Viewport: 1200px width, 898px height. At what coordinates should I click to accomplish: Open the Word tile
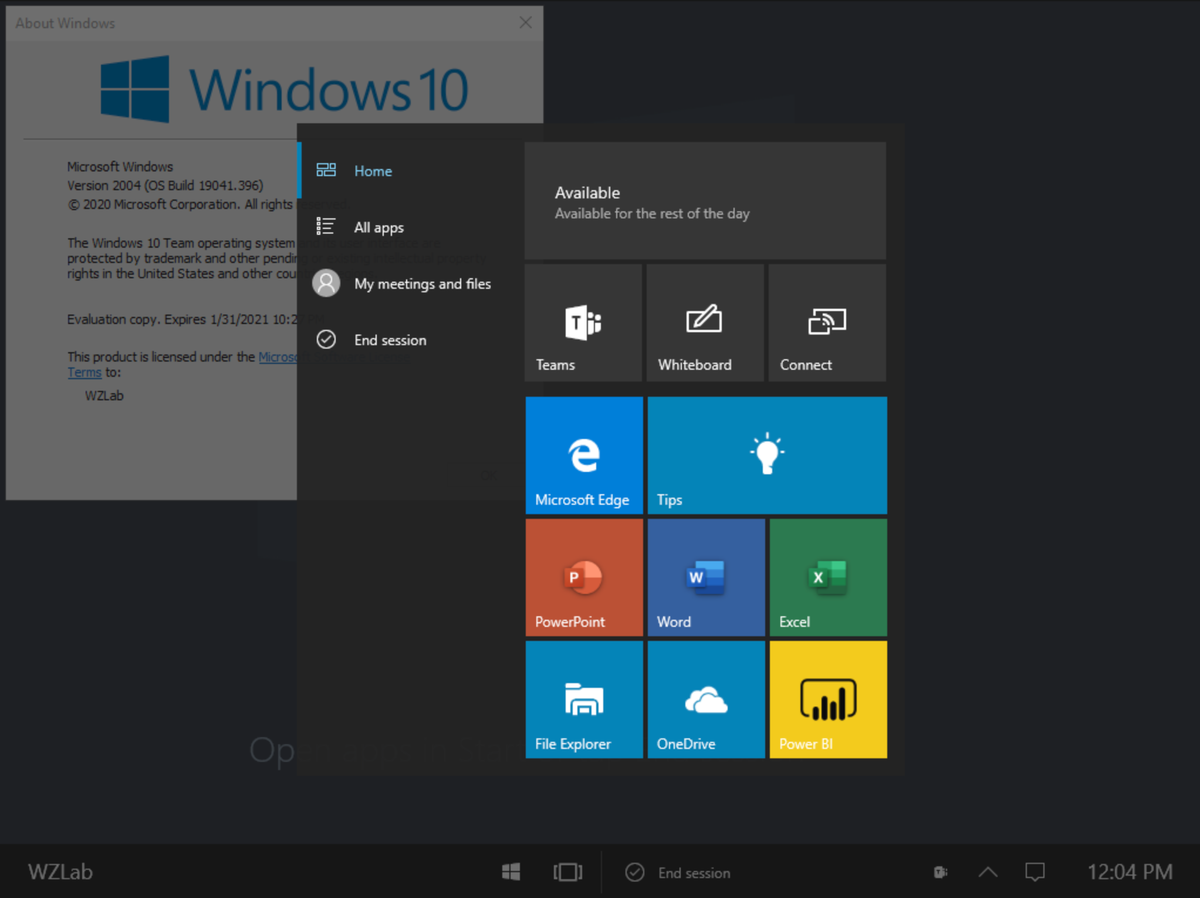click(x=706, y=577)
